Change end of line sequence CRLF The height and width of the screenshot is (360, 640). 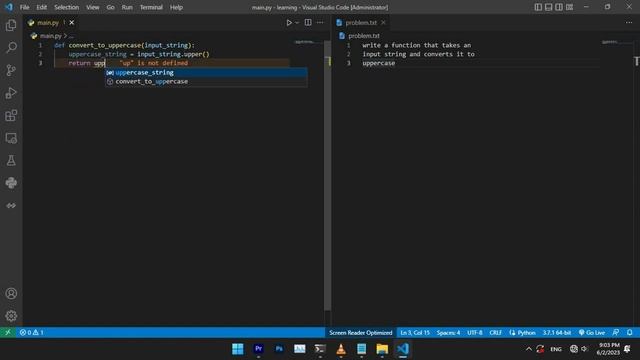click(496, 333)
